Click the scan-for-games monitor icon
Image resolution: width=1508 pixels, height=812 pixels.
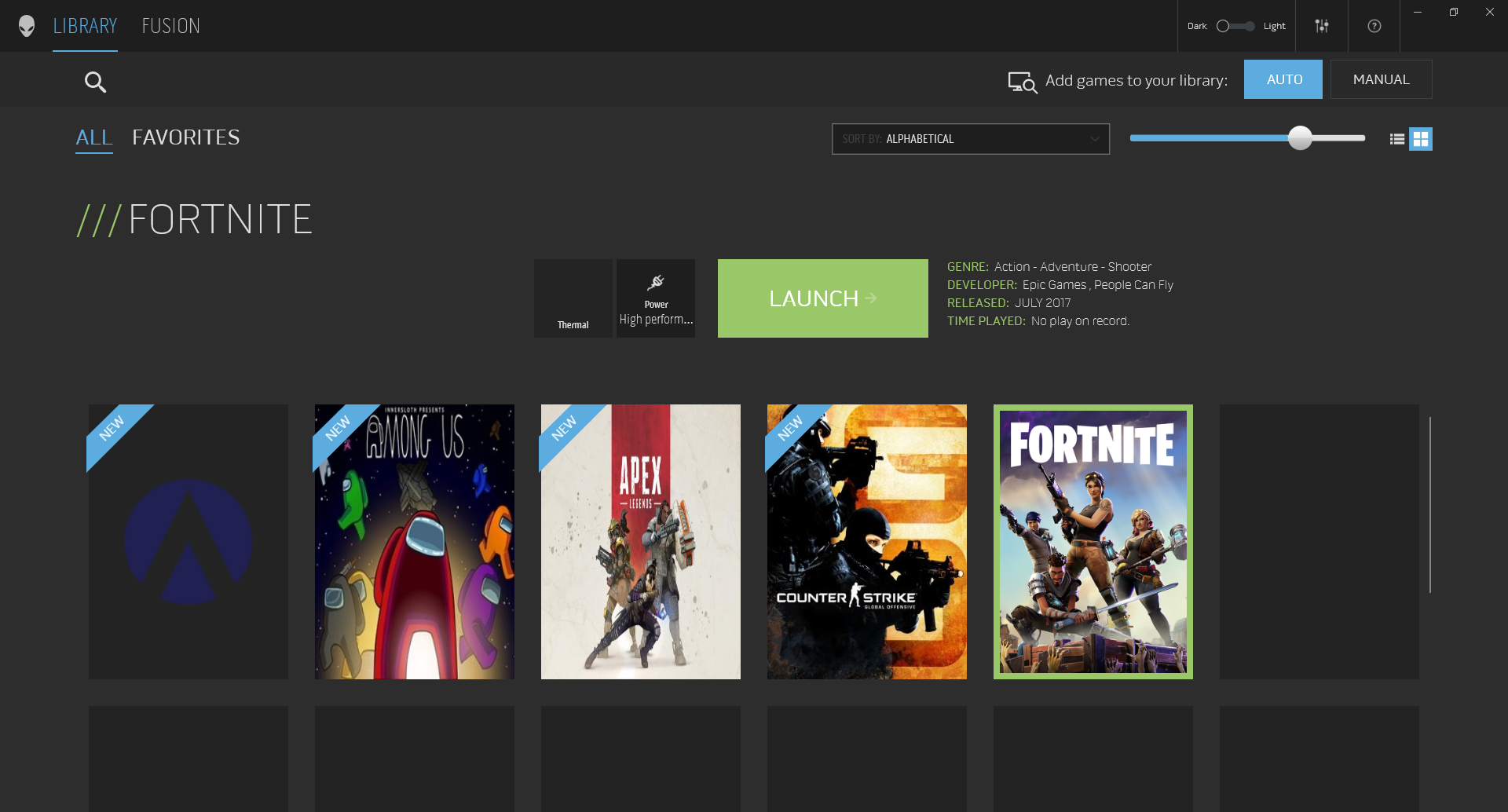click(x=1023, y=82)
